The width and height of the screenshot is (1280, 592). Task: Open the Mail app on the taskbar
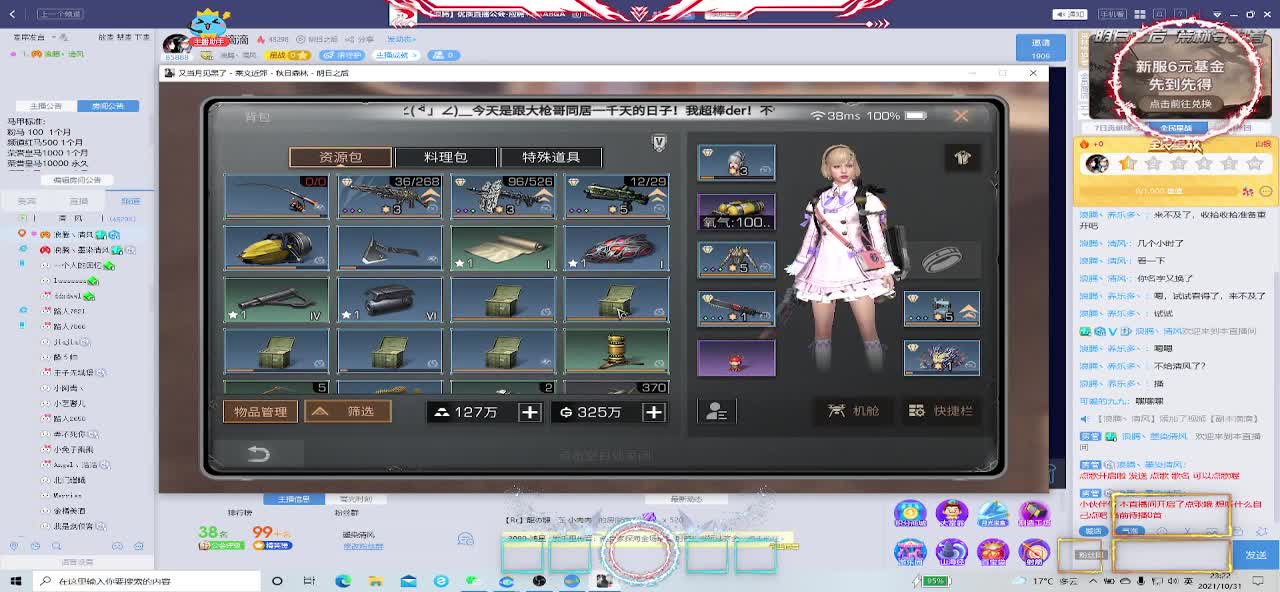coord(409,581)
